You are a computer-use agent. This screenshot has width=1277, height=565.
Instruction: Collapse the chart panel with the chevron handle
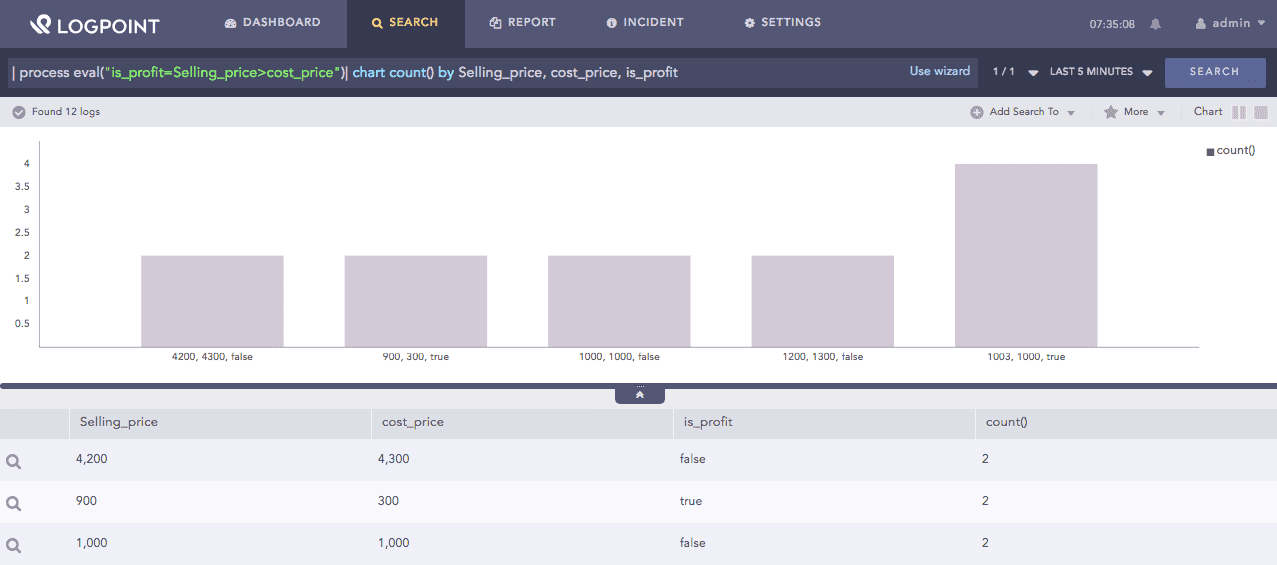coord(640,395)
